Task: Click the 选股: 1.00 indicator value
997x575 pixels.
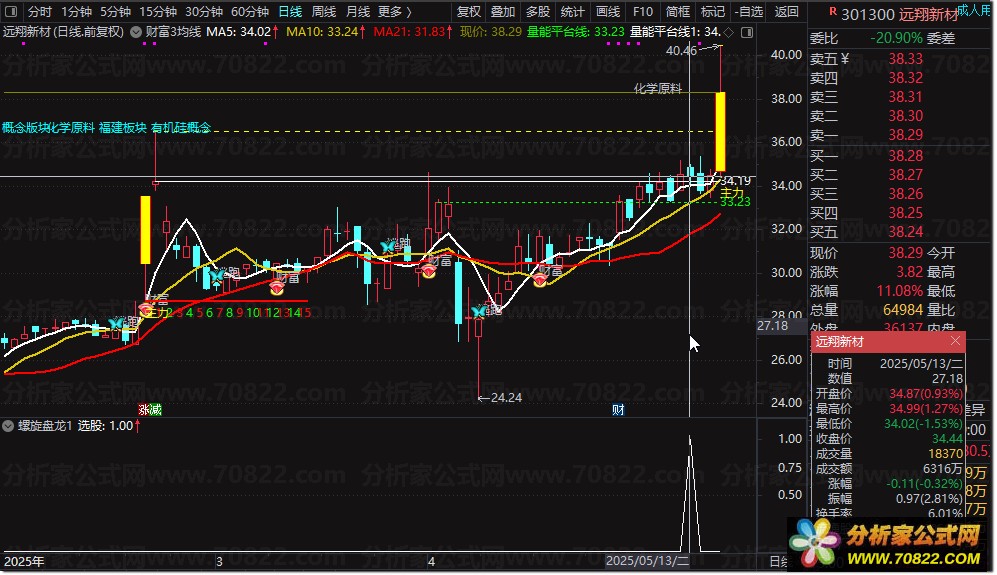Action: [105, 426]
